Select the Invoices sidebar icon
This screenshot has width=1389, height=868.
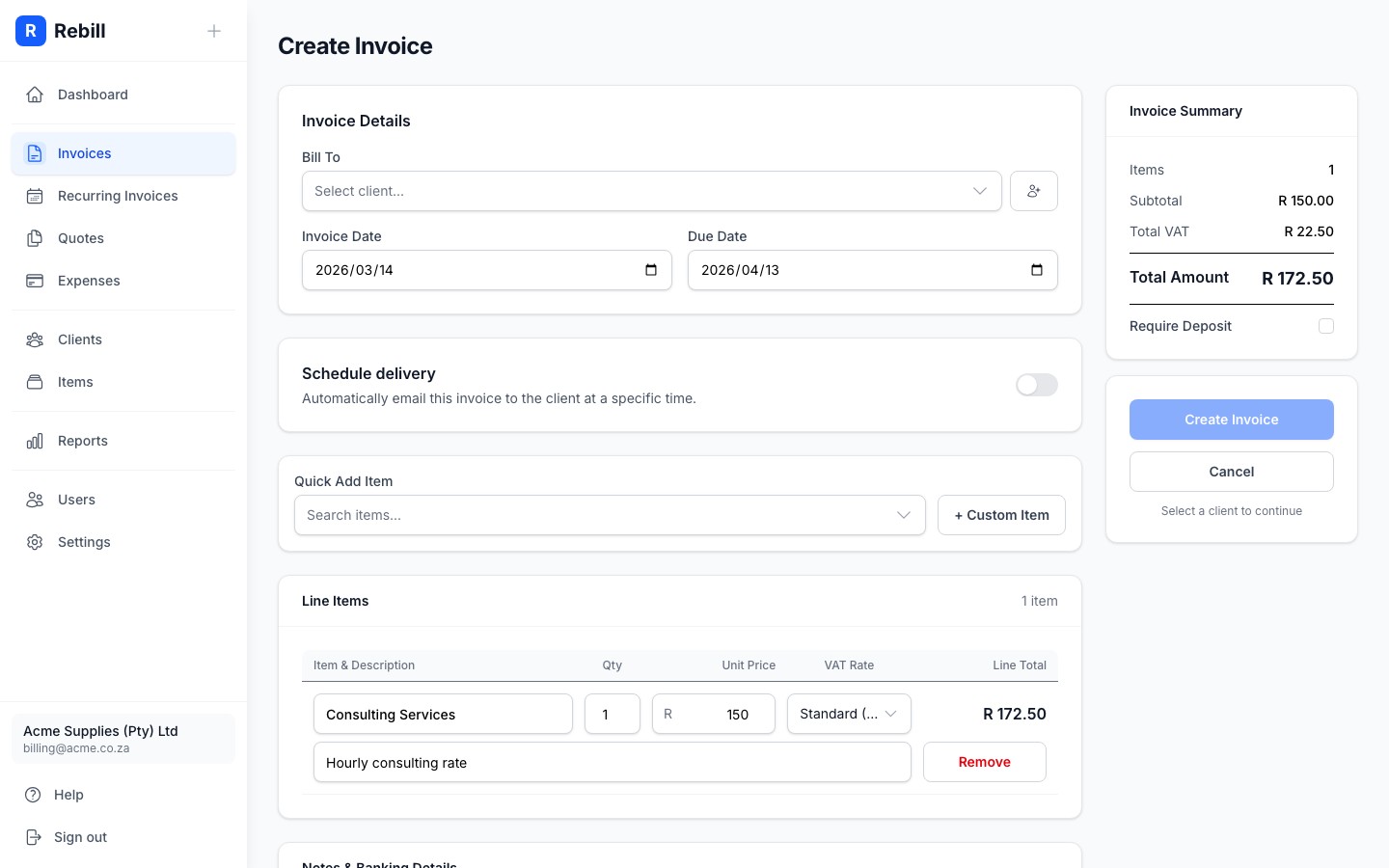click(35, 153)
